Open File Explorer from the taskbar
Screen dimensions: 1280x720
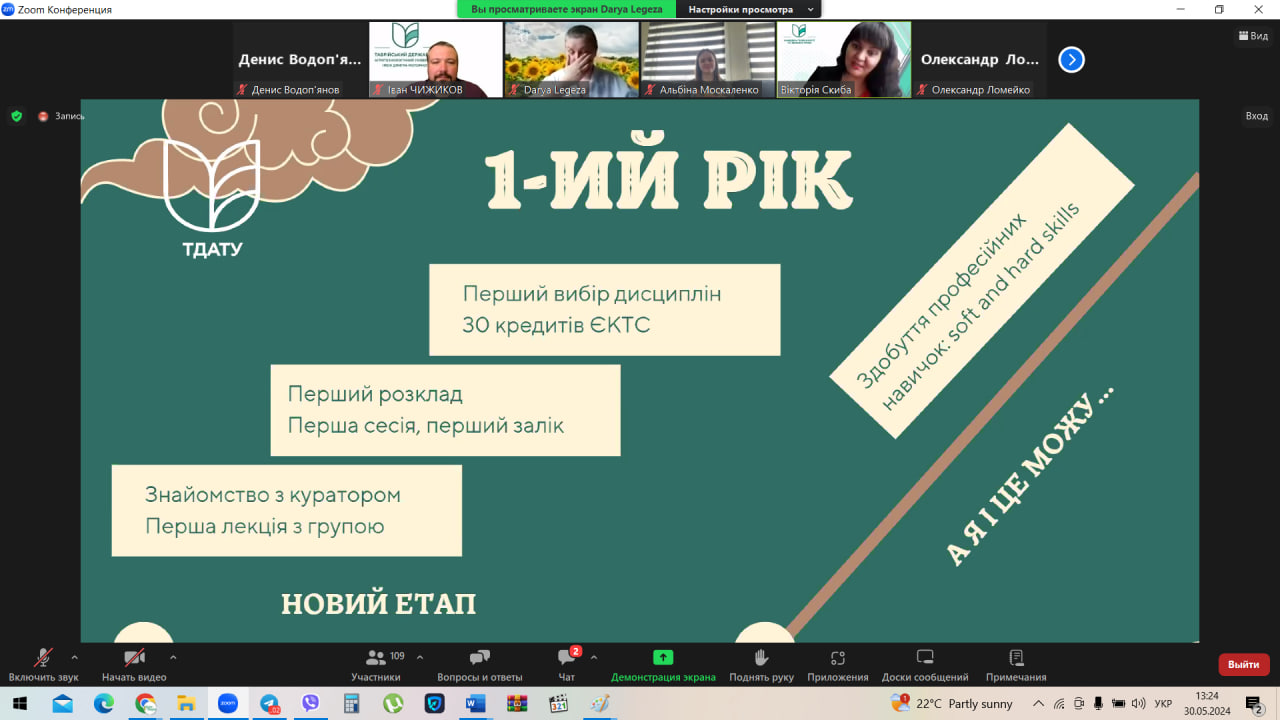coord(186,704)
